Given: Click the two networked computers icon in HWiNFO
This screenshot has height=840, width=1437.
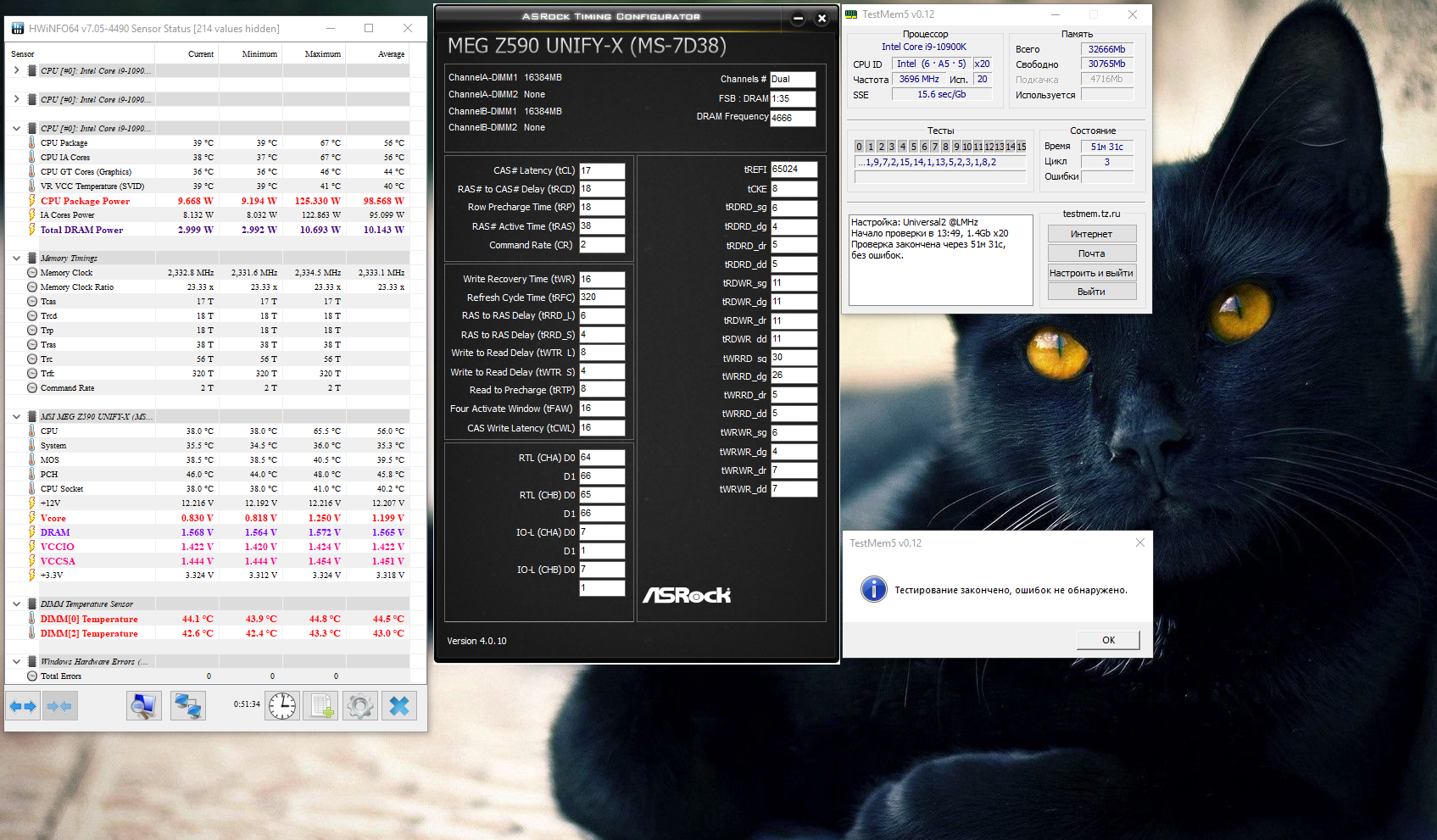Looking at the screenshot, I should [x=187, y=706].
